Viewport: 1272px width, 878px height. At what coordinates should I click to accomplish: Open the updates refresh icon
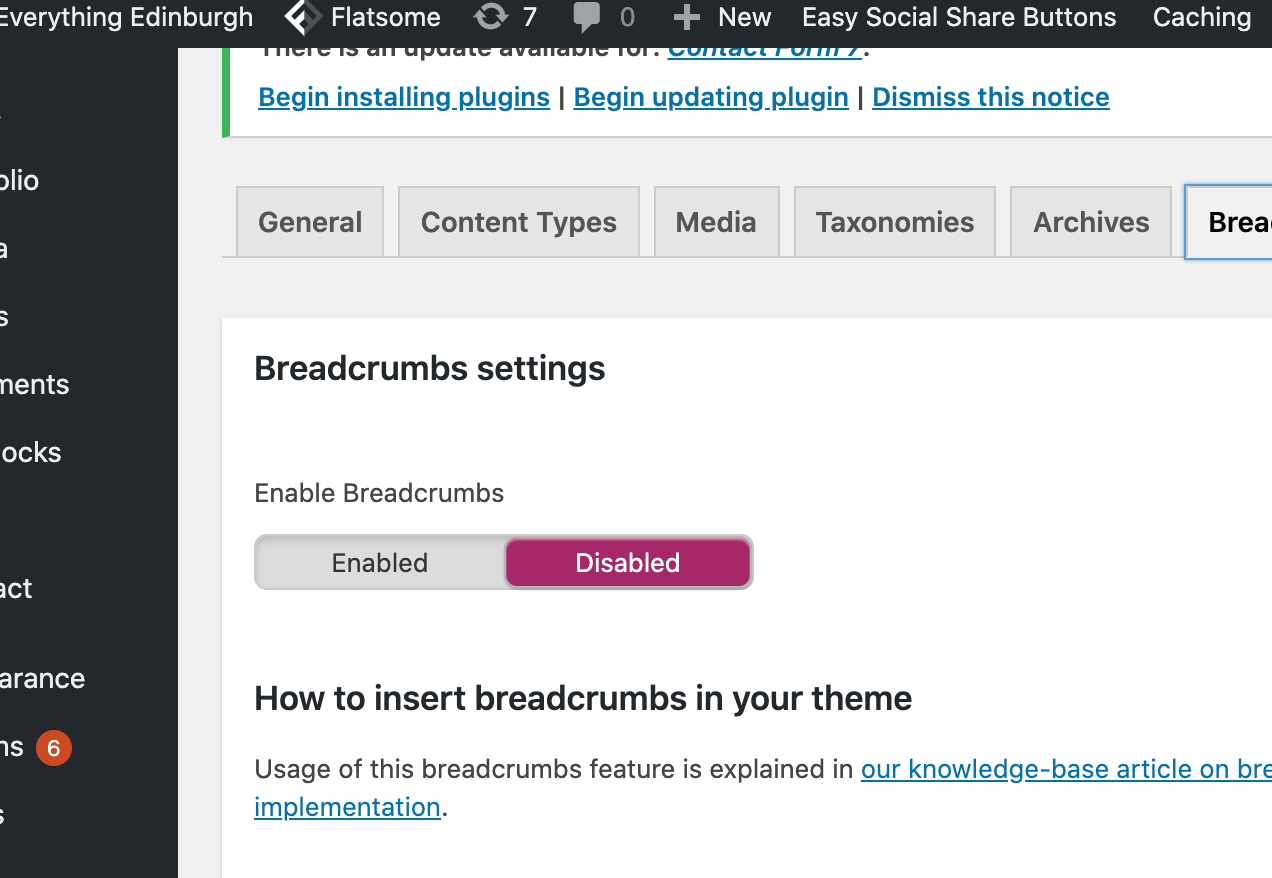(490, 17)
